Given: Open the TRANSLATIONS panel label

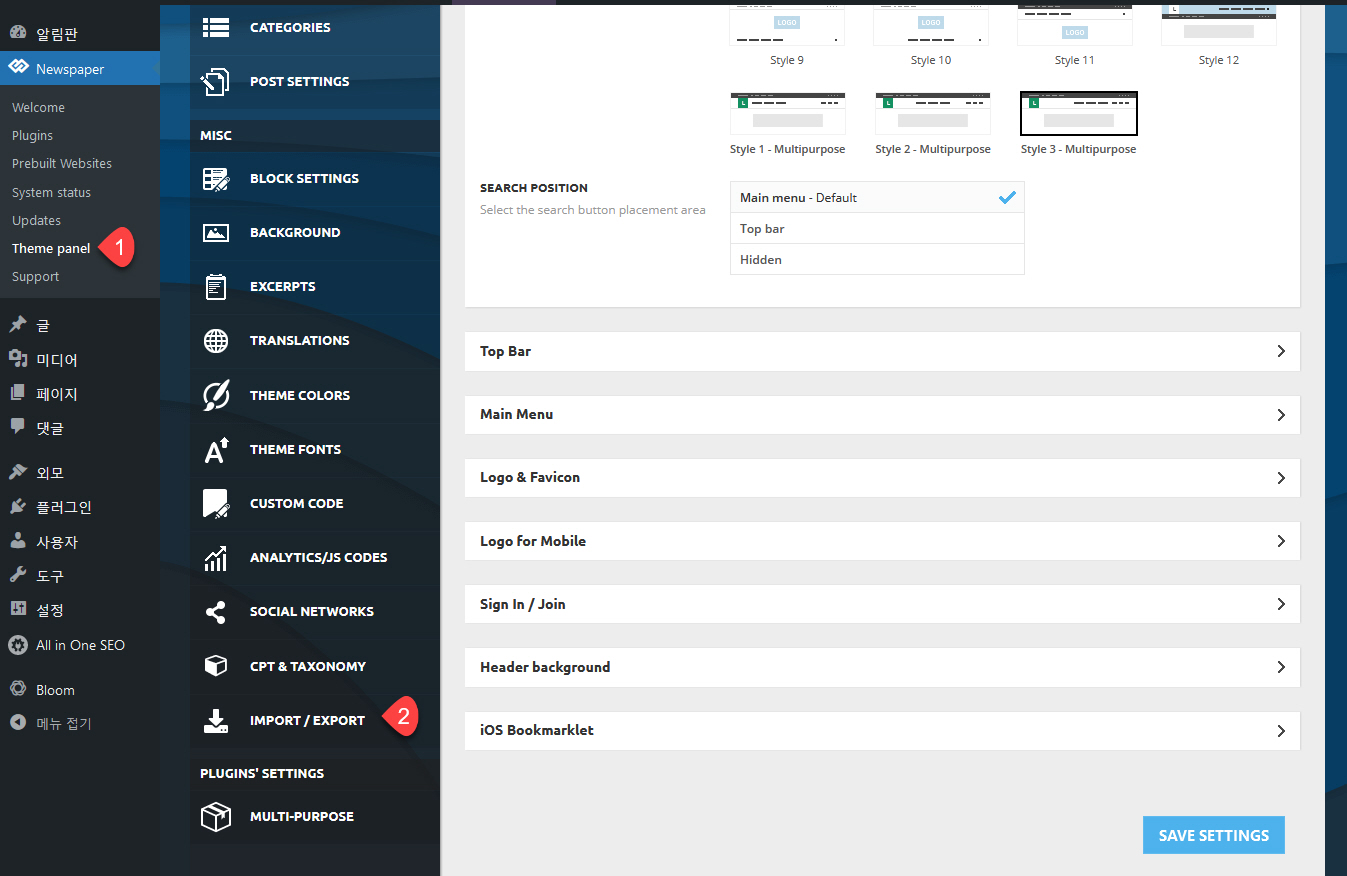Looking at the screenshot, I should pyautogui.click(x=300, y=340).
